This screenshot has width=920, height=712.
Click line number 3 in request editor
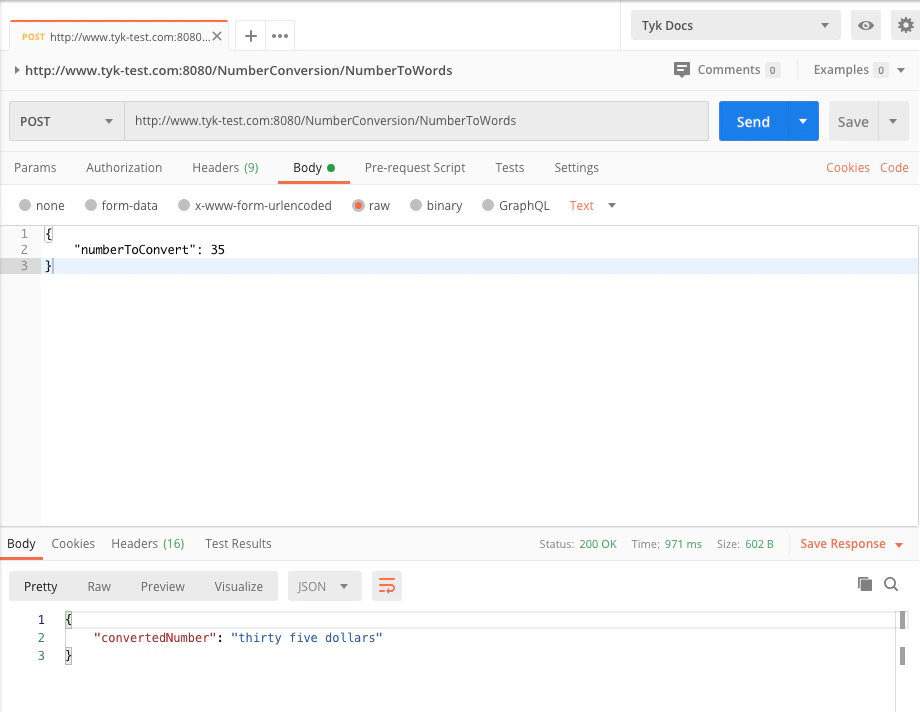click(24, 265)
